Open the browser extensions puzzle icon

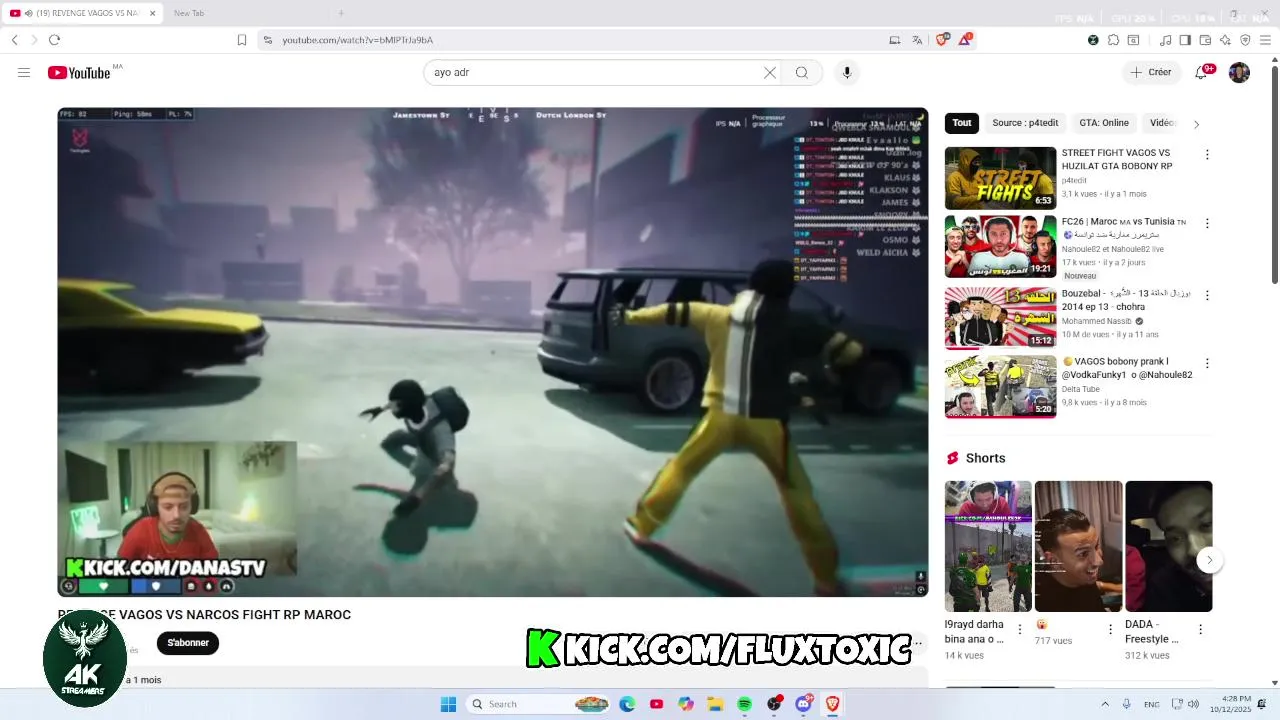point(1113,40)
